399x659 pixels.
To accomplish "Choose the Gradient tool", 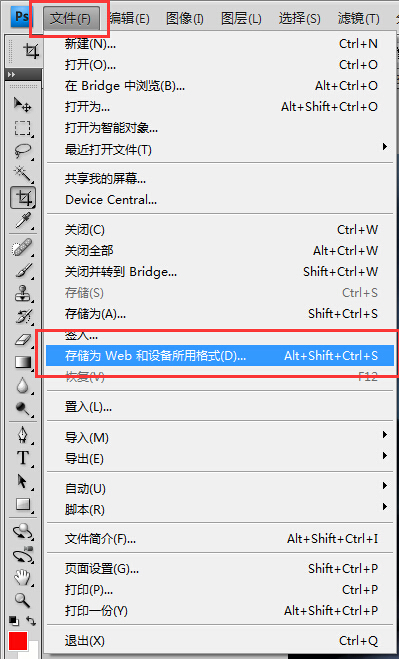I will tap(23, 362).
